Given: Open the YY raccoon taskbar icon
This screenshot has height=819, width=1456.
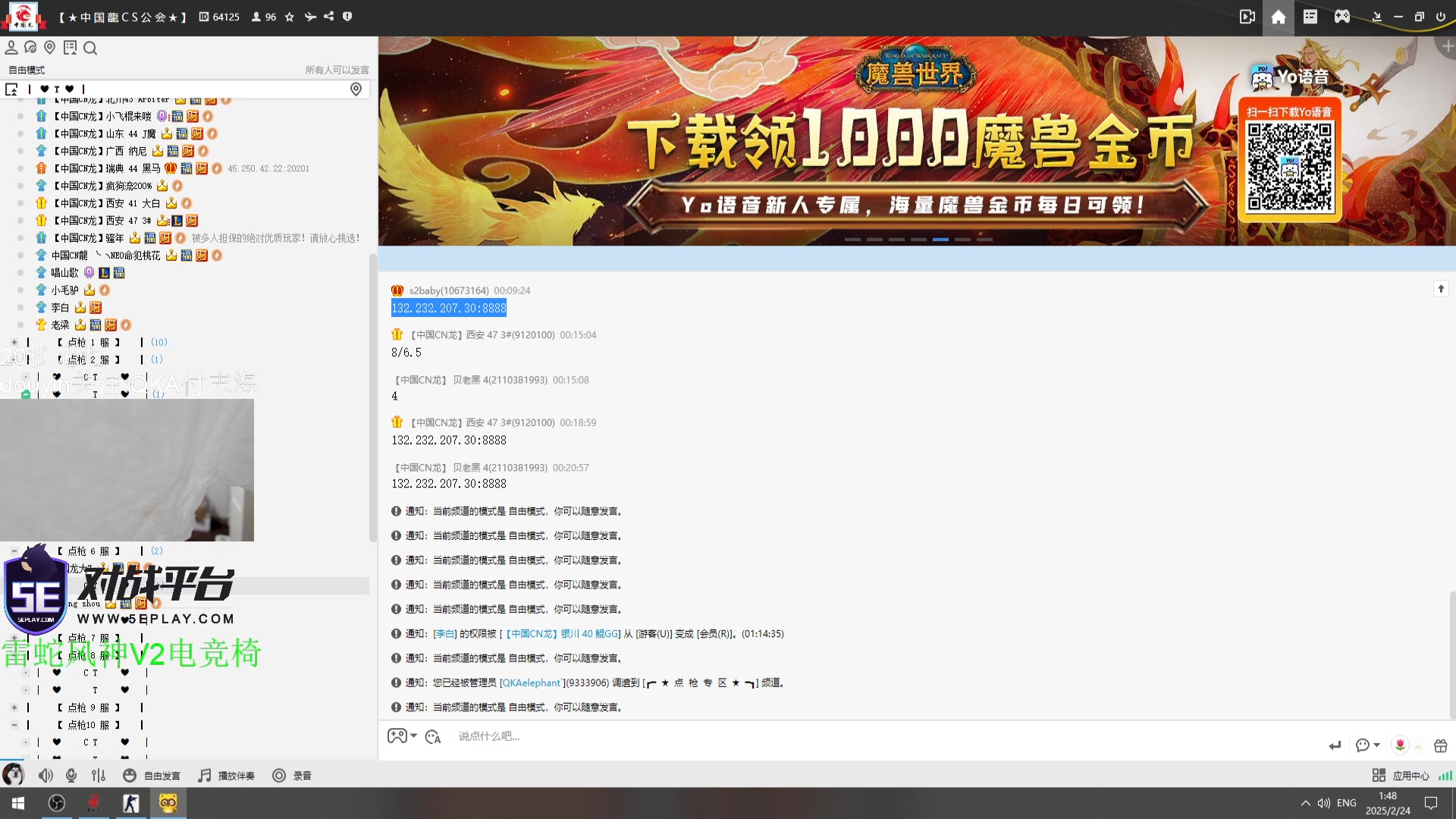Looking at the screenshot, I should [x=168, y=803].
